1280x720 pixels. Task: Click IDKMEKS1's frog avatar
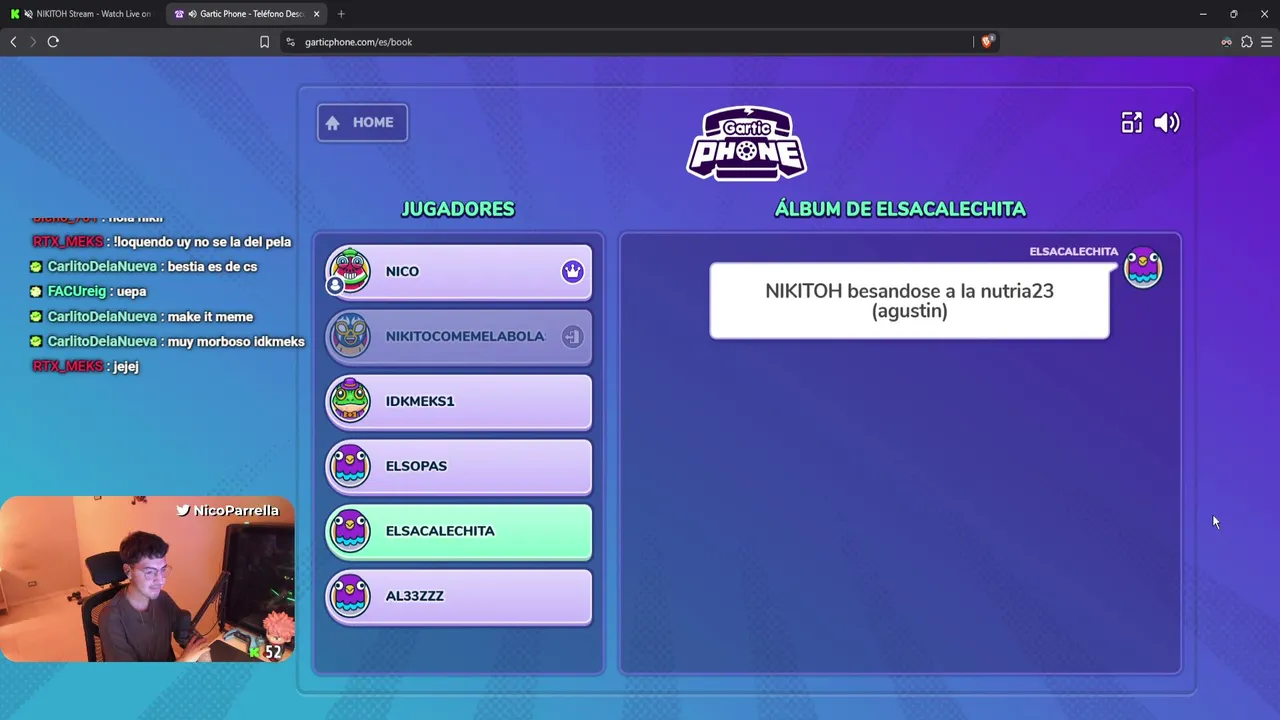pos(349,401)
